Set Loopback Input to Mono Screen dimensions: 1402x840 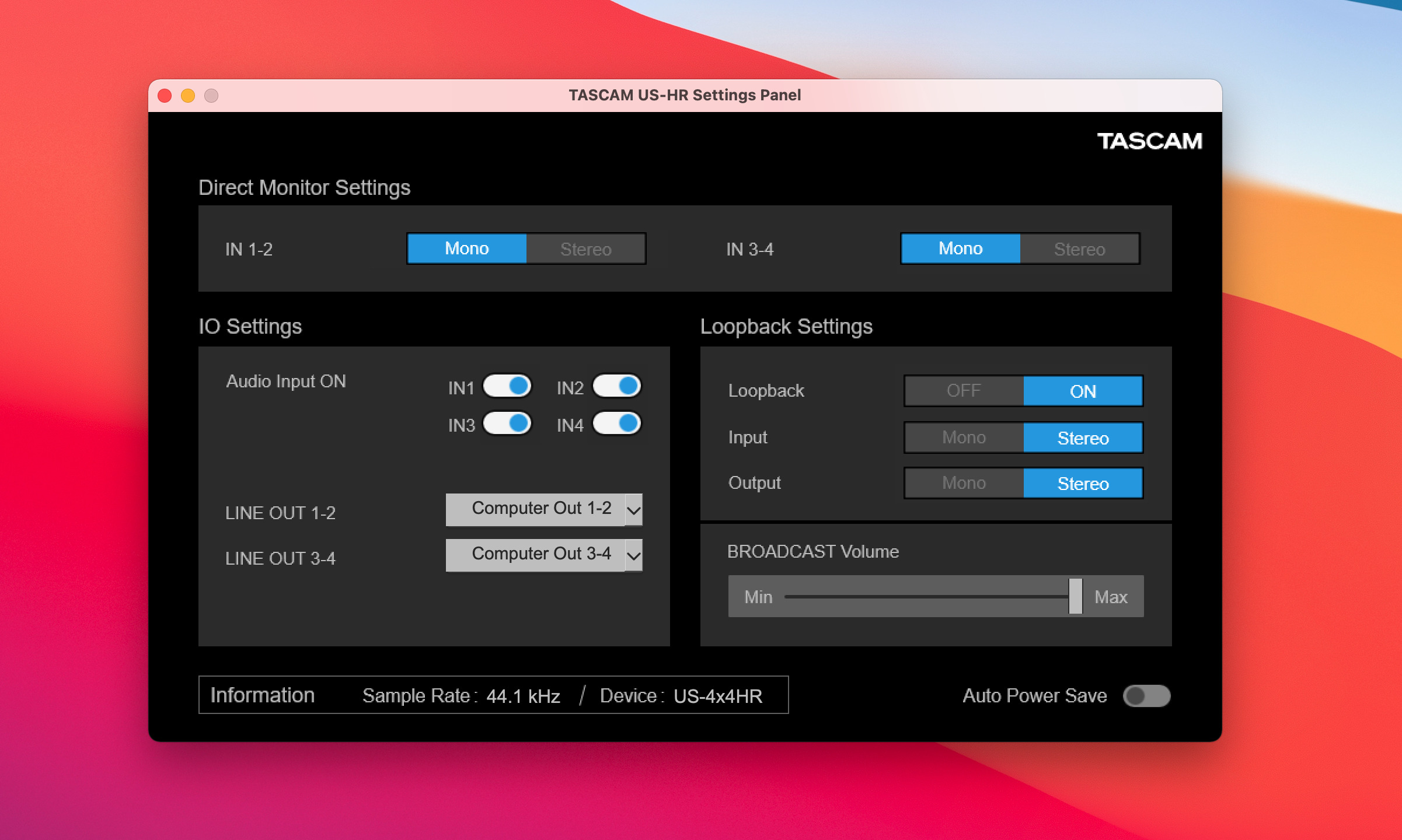[964, 437]
